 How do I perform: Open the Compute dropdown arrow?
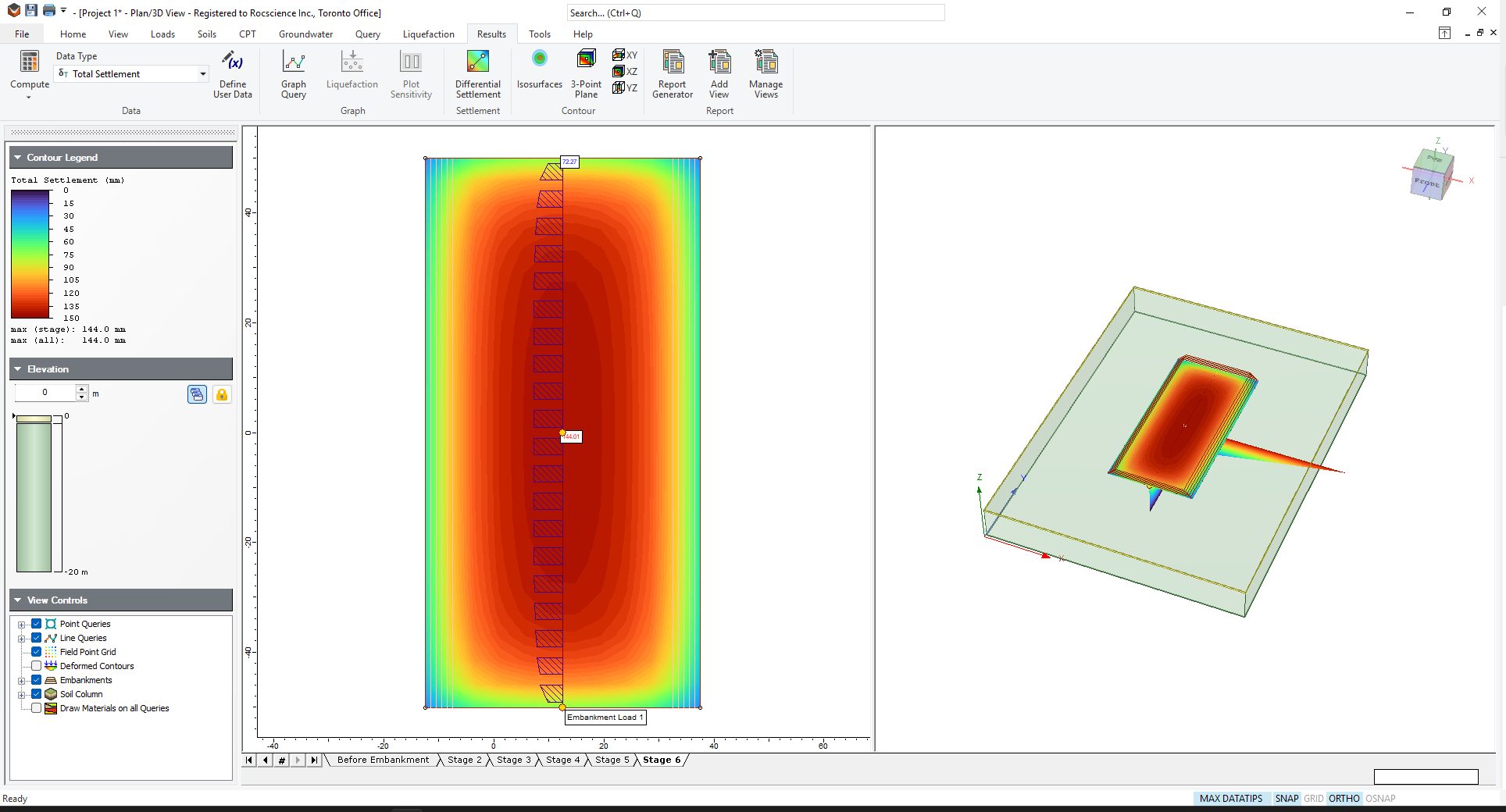29,98
